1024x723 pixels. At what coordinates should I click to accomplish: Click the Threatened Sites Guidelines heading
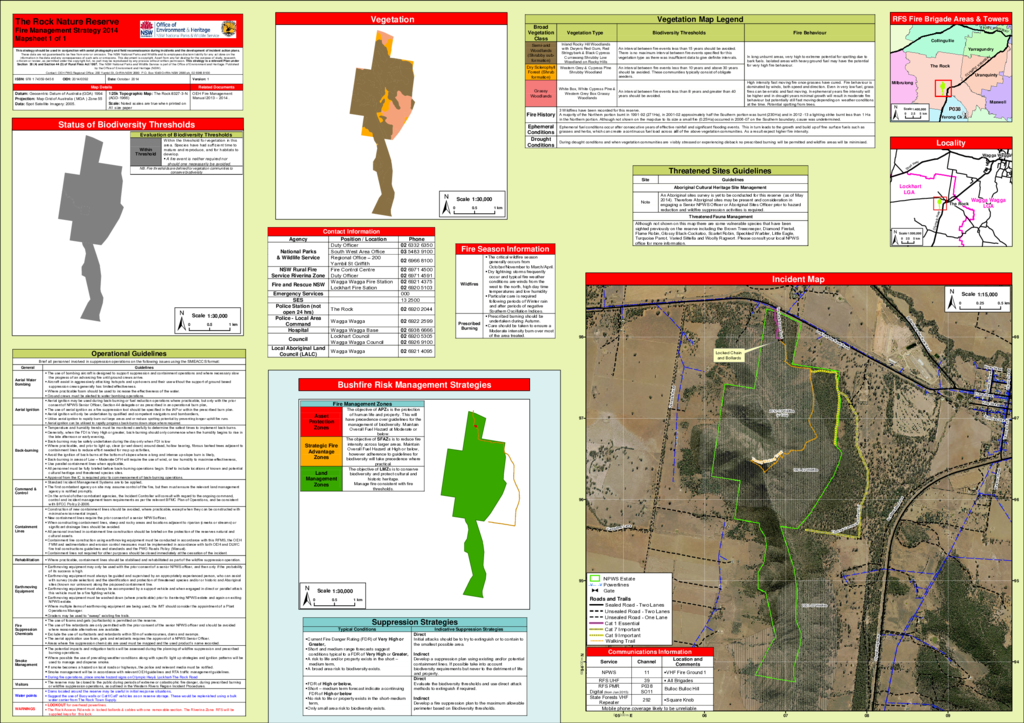click(x=720, y=170)
